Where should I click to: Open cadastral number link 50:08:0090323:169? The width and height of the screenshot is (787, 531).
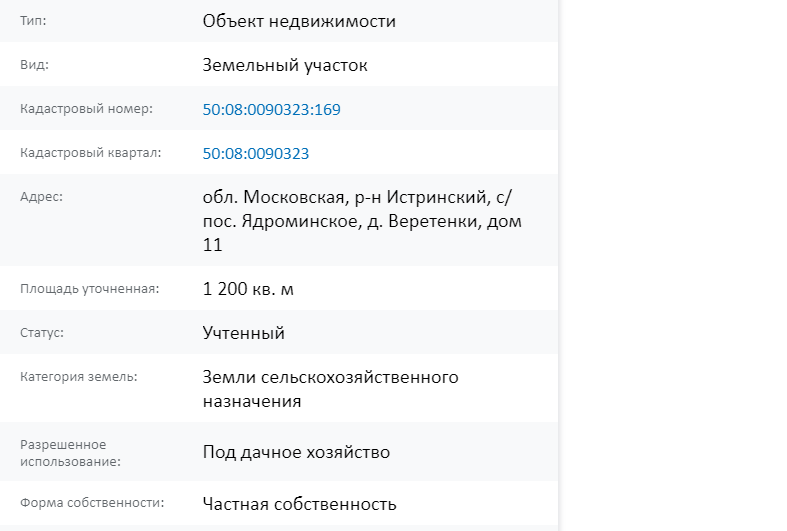tap(272, 109)
